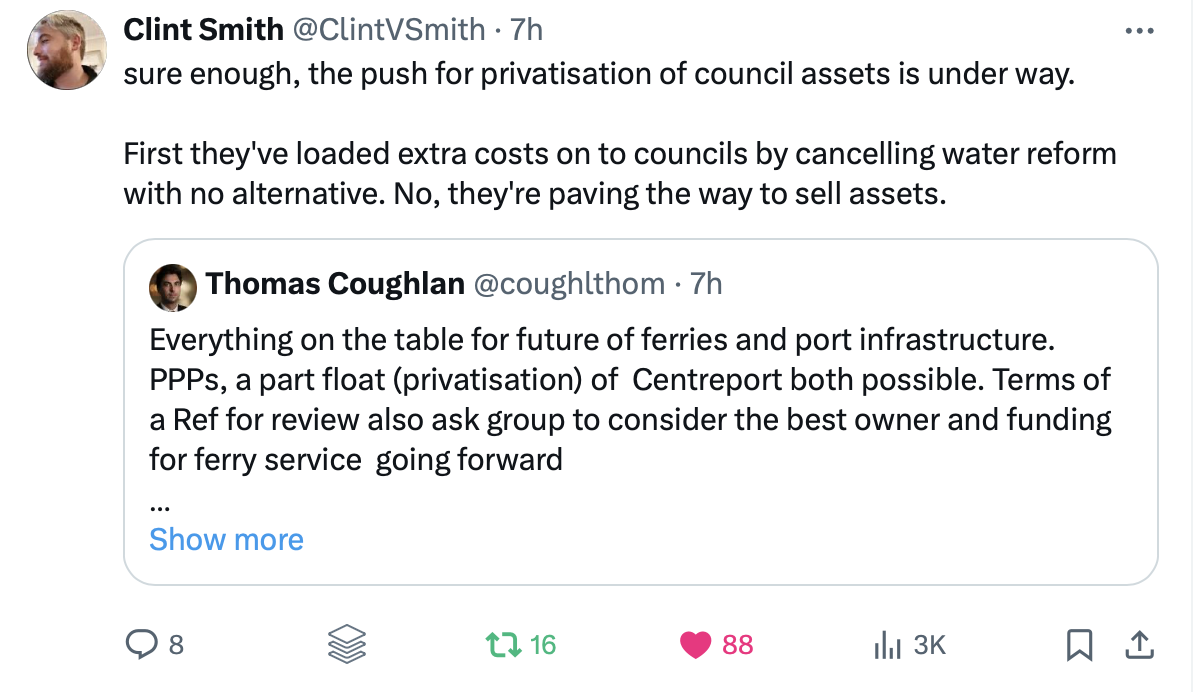Open Thomas Coughlan's profile name
The width and height of the screenshot is (1200, 692).
click(x=335, y=284)
